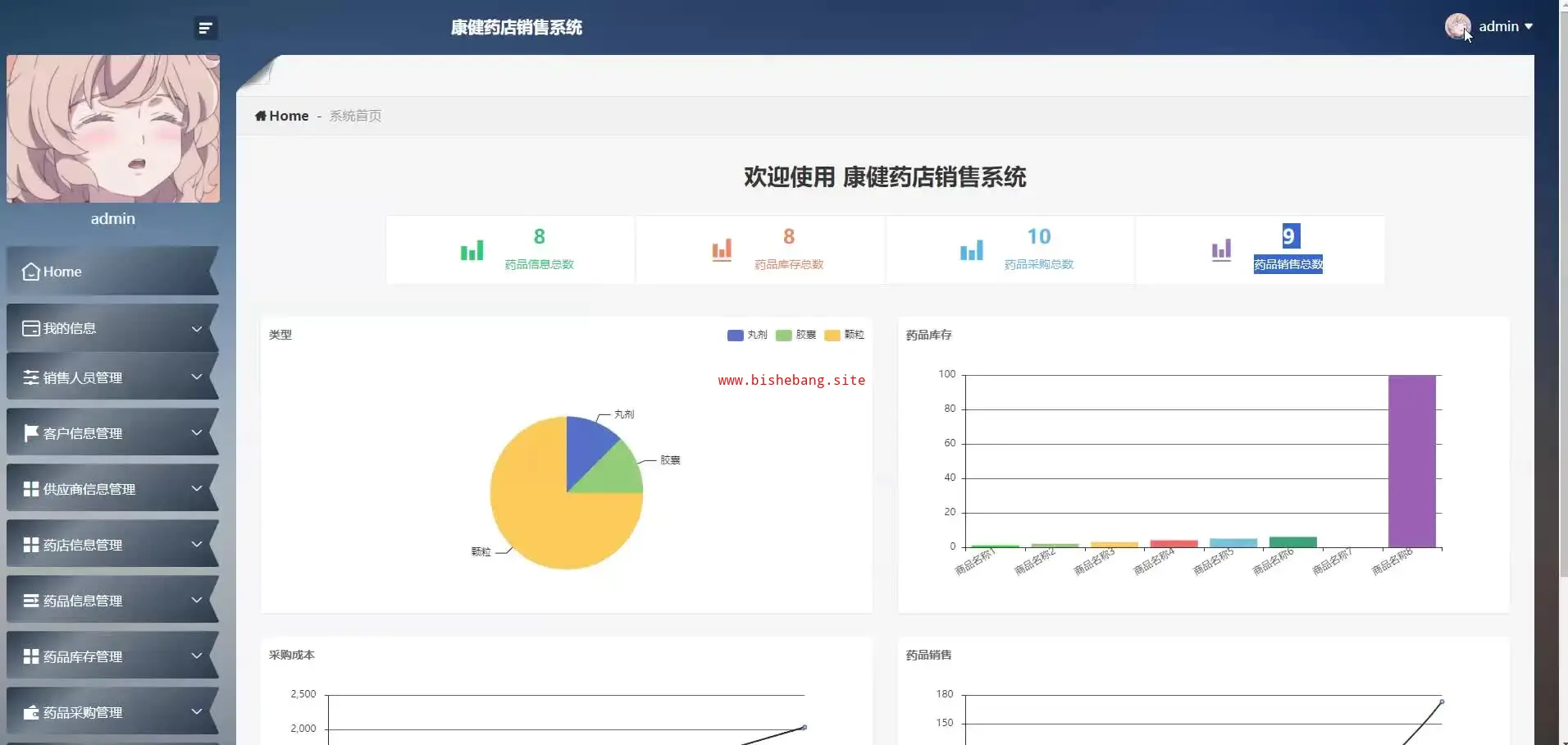Click the 药品销售 chart title
Image resolution: width=1568 pixels, height=745 pixels.
[929, 655]
